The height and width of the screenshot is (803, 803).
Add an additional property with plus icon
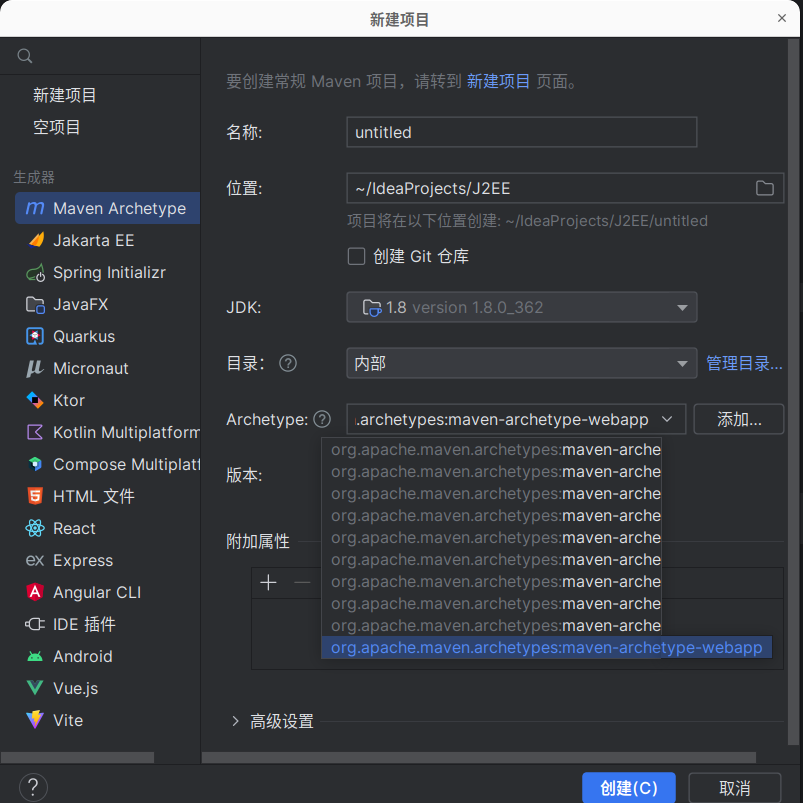point(268,582)
